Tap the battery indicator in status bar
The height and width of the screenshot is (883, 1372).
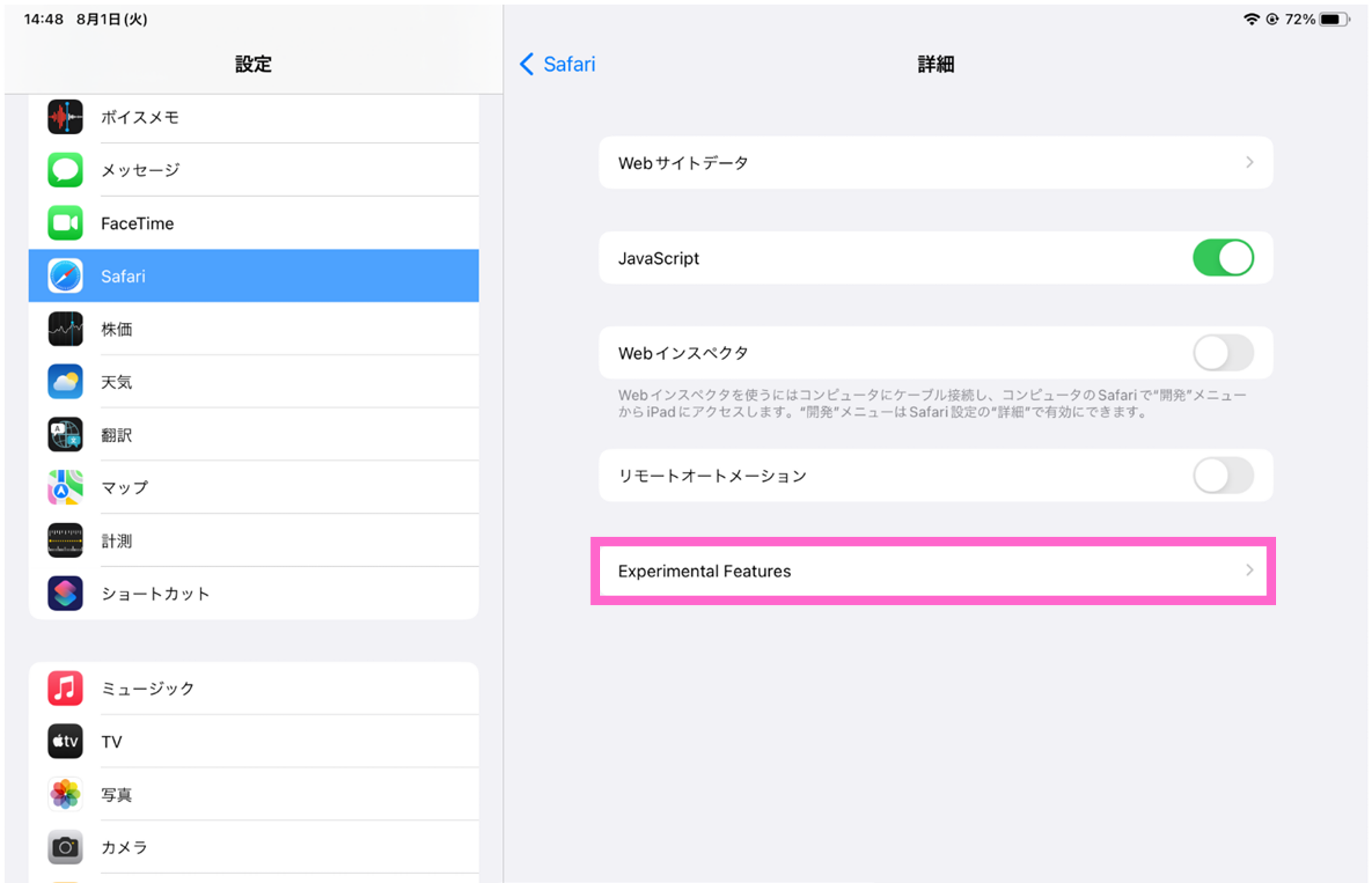tap(1333, 20)
